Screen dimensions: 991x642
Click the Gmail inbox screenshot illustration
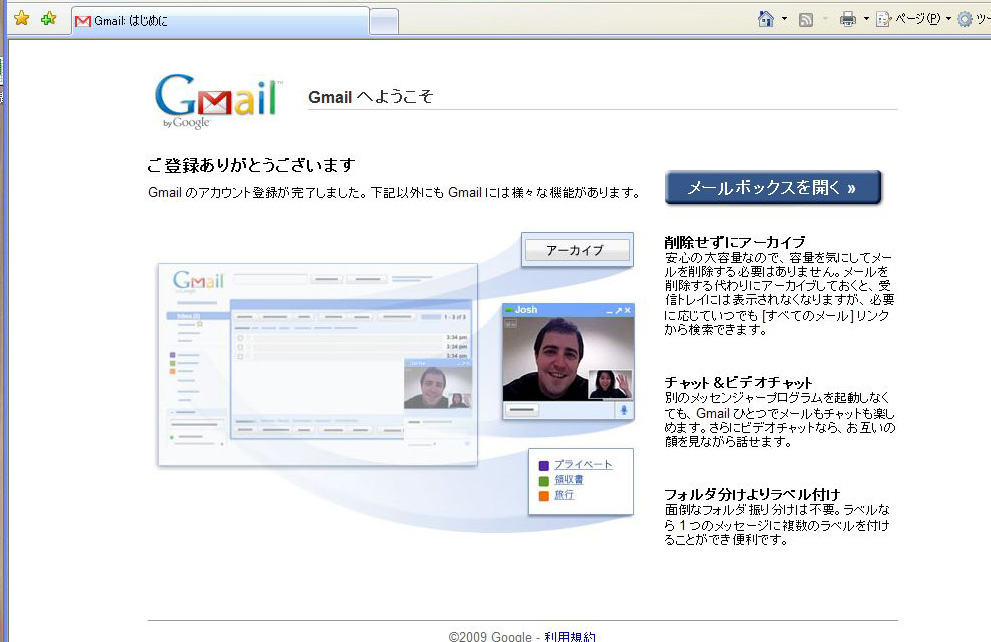click(x=317, y=365)
